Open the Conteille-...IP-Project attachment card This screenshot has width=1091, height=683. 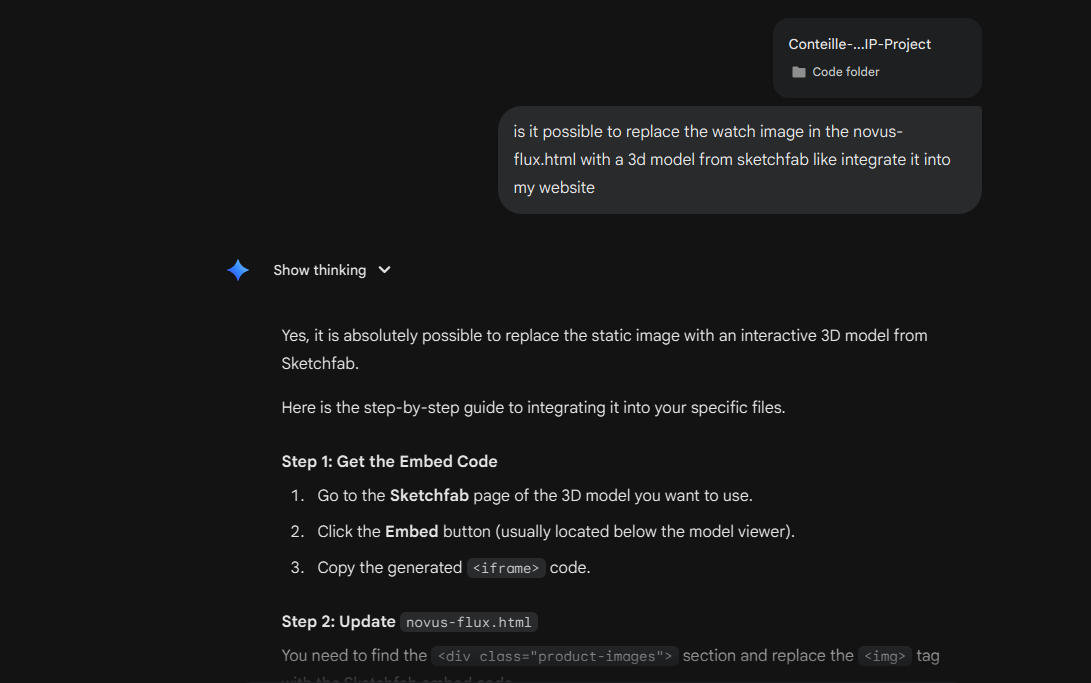pyautogui.click(x=877, y=57)
